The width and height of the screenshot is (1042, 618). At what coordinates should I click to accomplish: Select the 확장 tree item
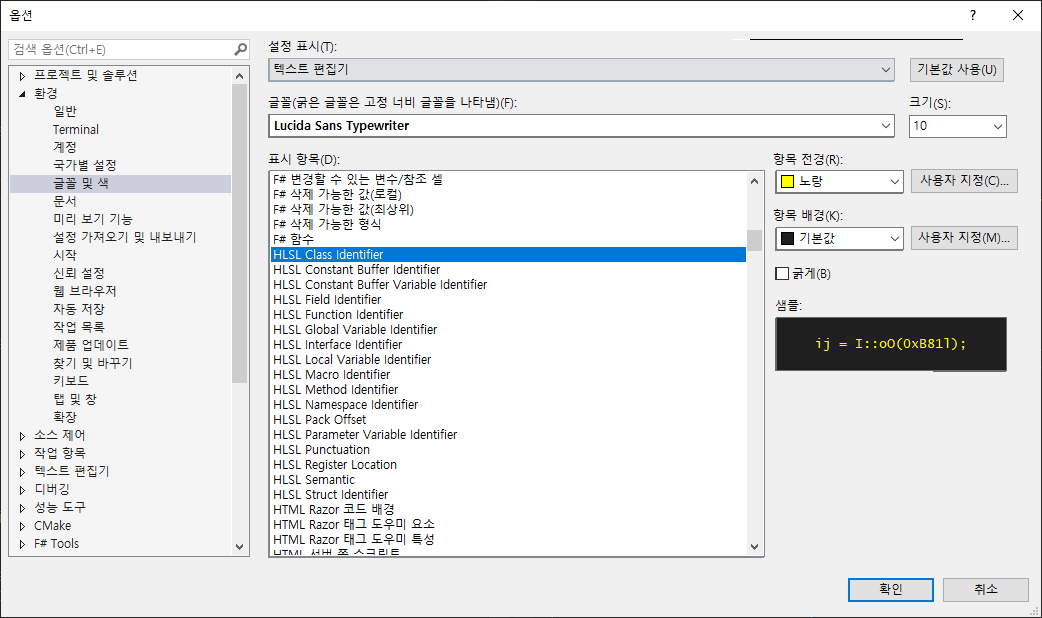pos(65,417)
